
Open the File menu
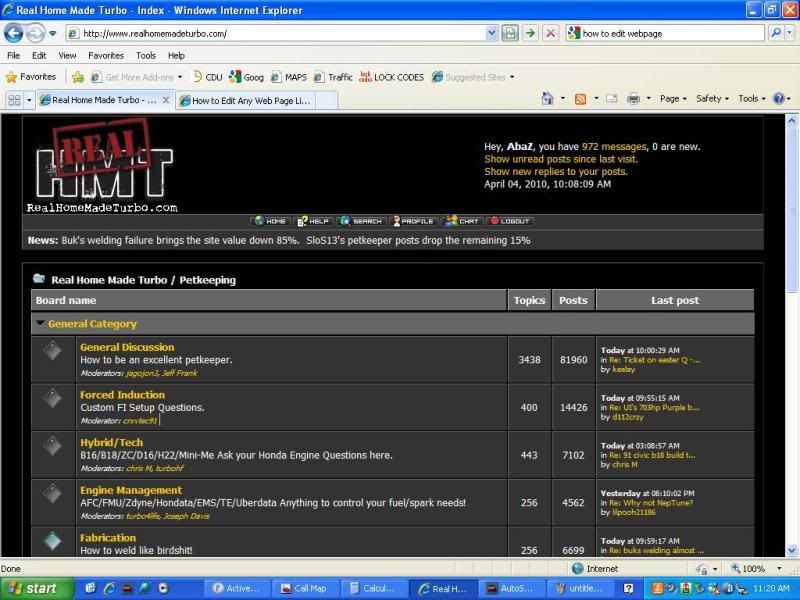click(14, 56)
